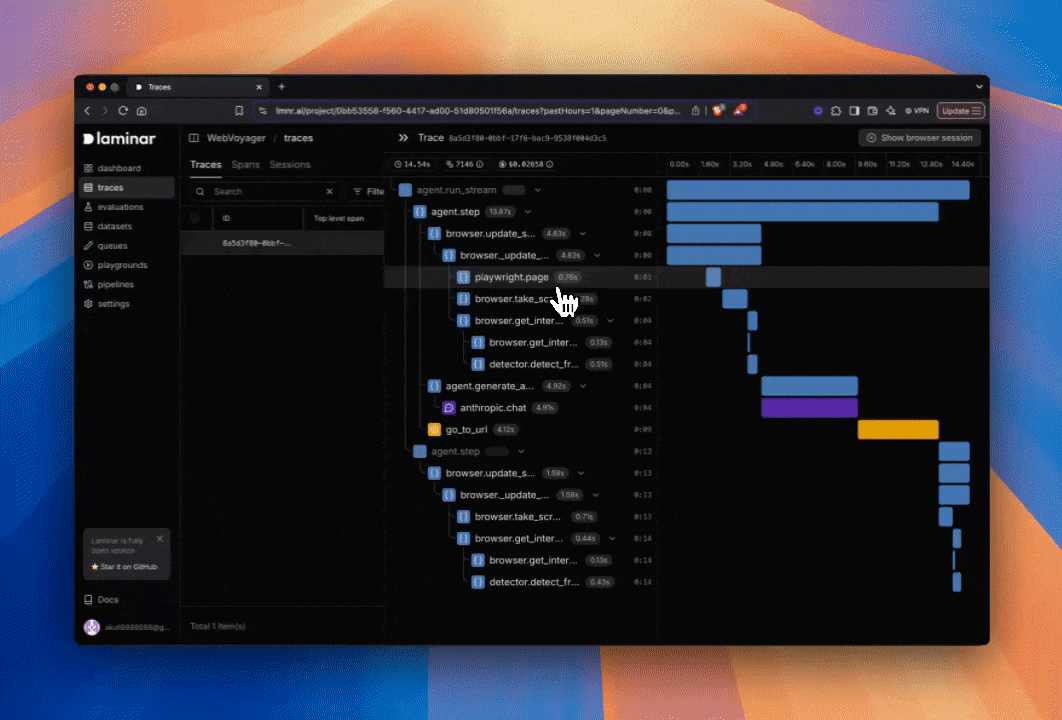Open the browser wallet icon
The height and width of the screenshot is (720, 1062).
(x=872, y=110)
